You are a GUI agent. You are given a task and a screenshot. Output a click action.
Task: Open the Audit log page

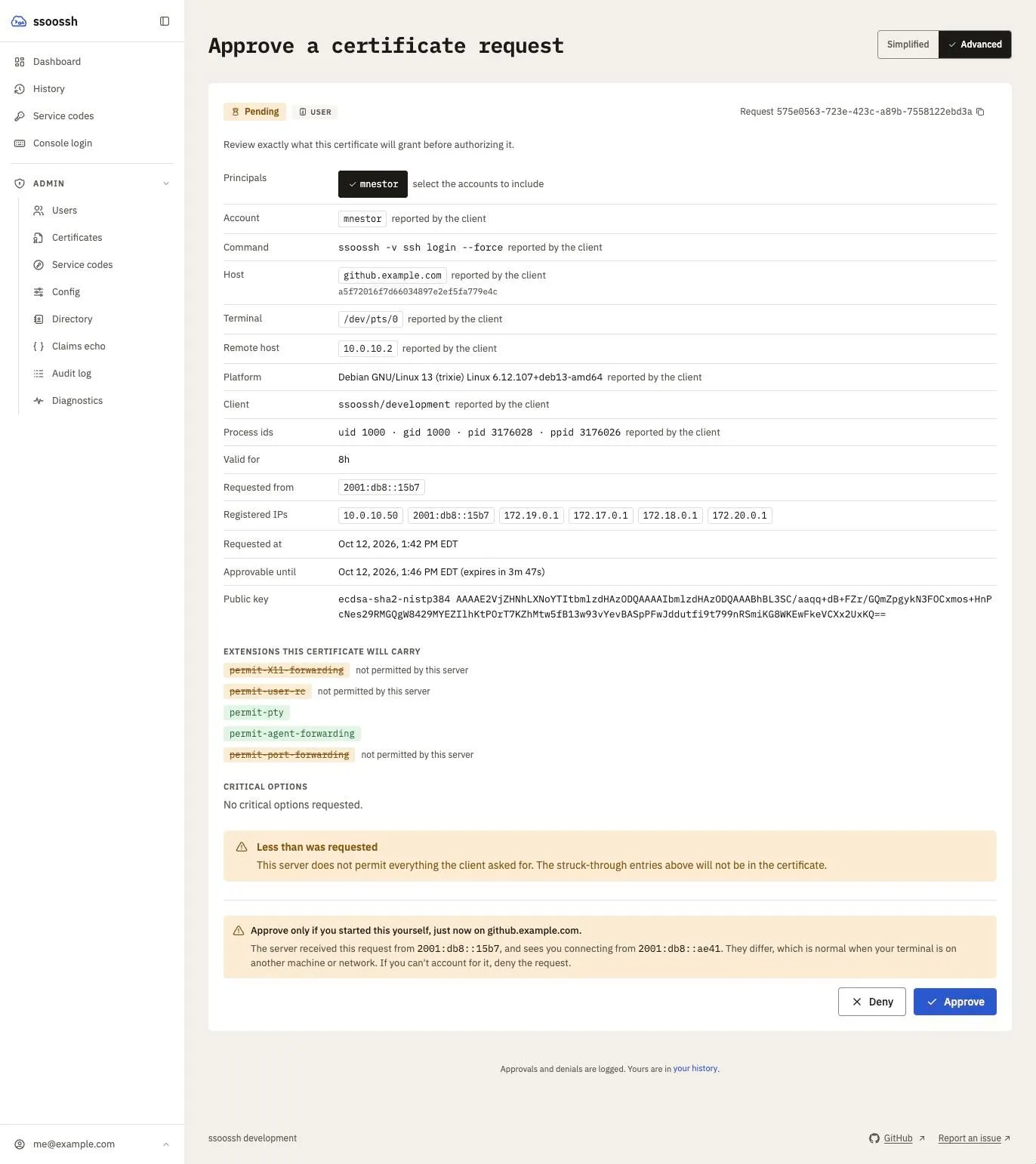[x=101, y=374]
